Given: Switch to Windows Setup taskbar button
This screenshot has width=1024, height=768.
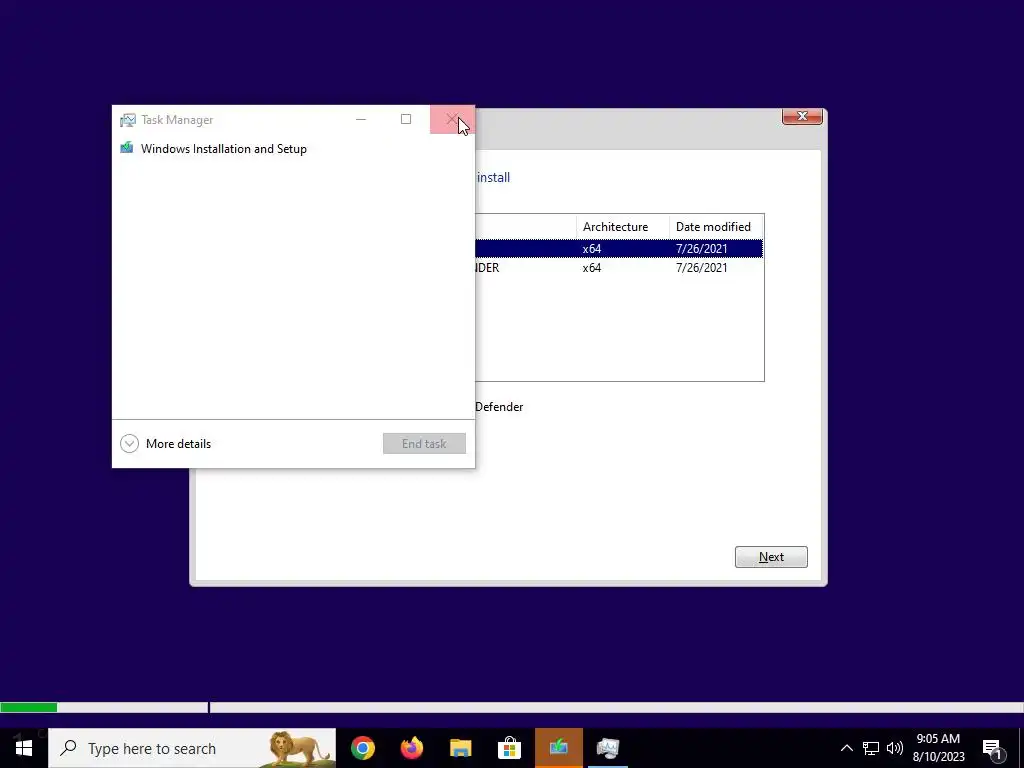Looking at the screenshot, I should coord(558,748).
